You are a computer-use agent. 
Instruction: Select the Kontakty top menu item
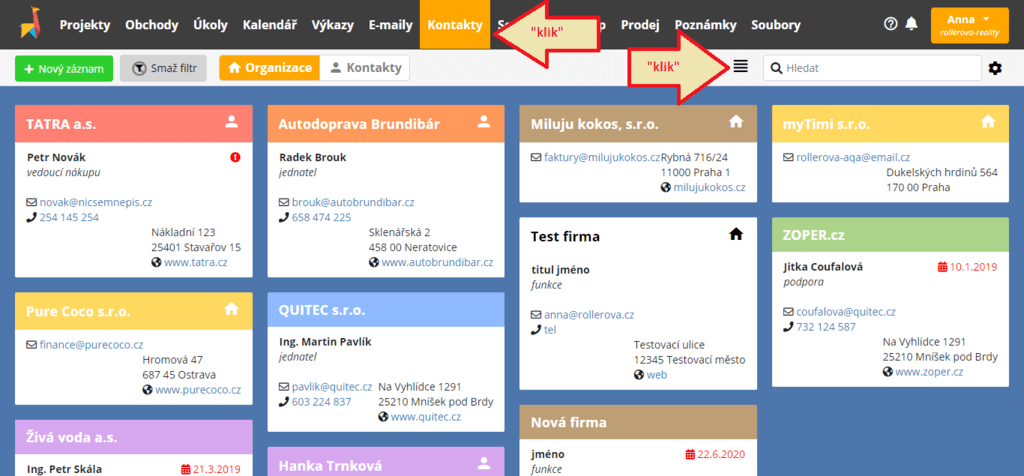[x=455, y=25]
